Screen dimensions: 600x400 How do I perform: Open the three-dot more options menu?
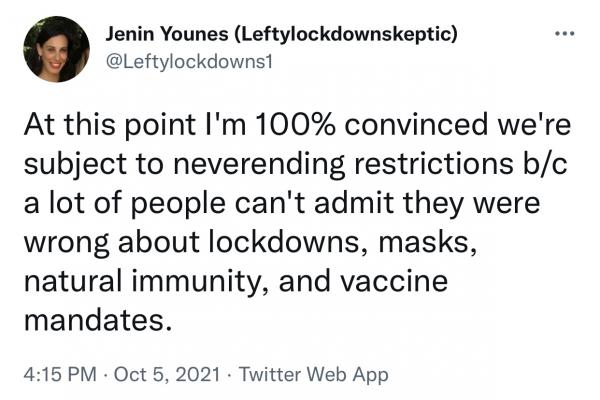coord(565,31)
